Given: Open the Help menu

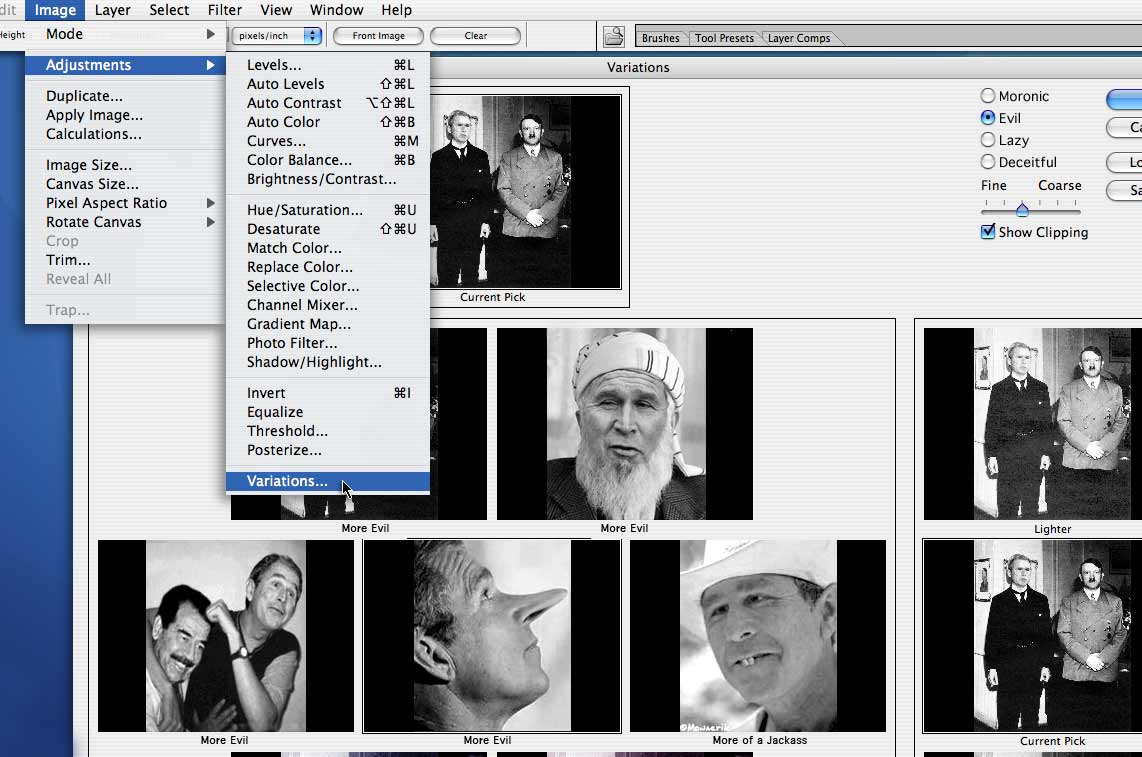Looking at the screenshot, I should 396,10.
